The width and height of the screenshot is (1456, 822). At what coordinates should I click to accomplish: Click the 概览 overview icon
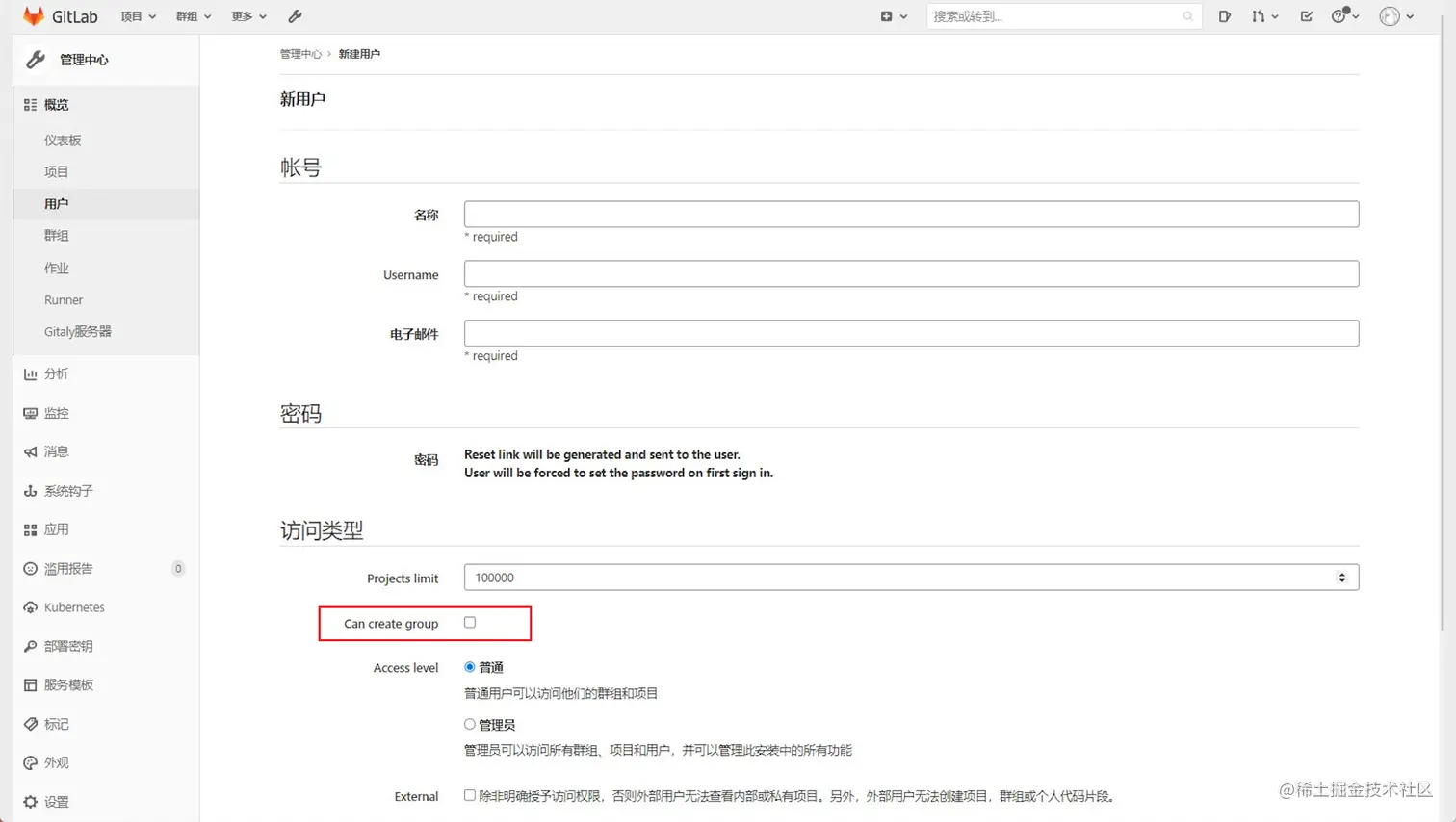(x=30, y=105)
